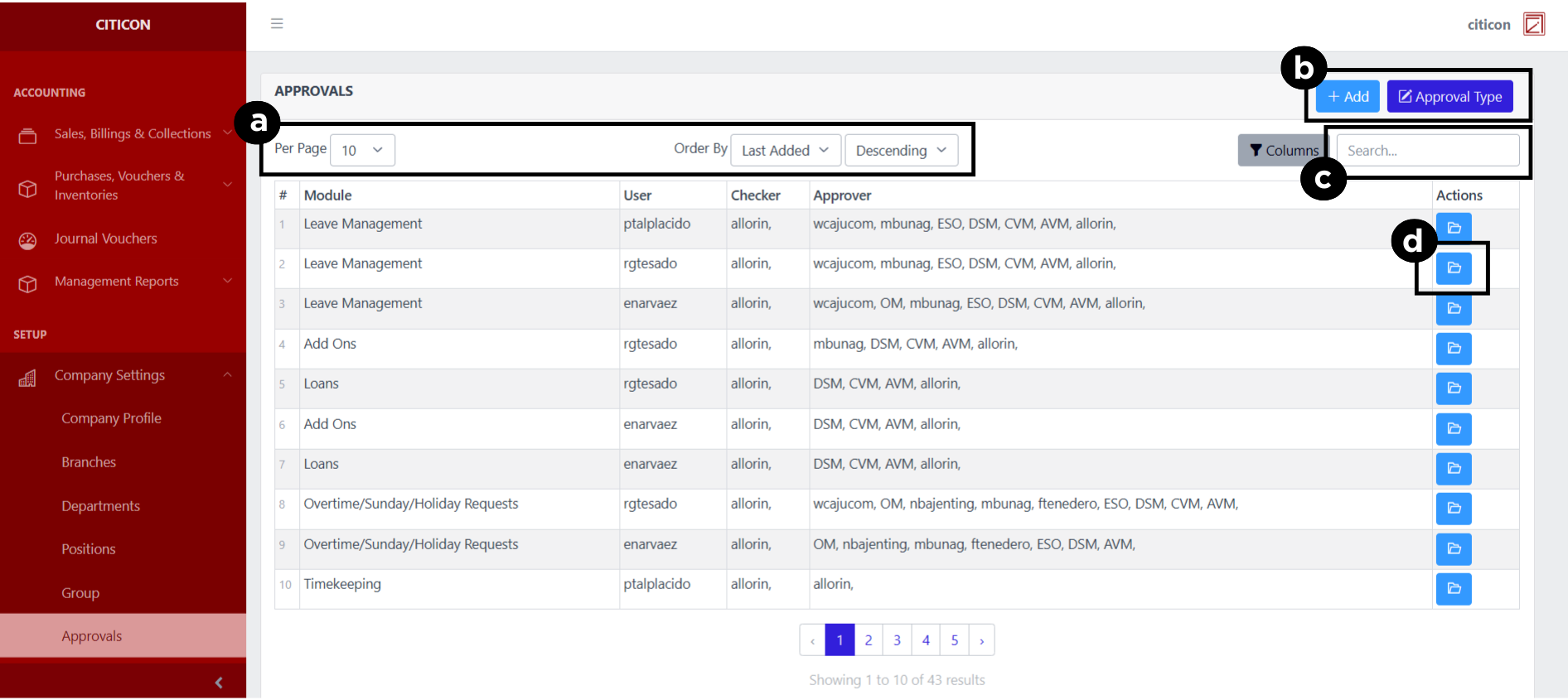Go to Departments in sidebar
This screenshot has width=1568, height=700.
tap(100, 506)
